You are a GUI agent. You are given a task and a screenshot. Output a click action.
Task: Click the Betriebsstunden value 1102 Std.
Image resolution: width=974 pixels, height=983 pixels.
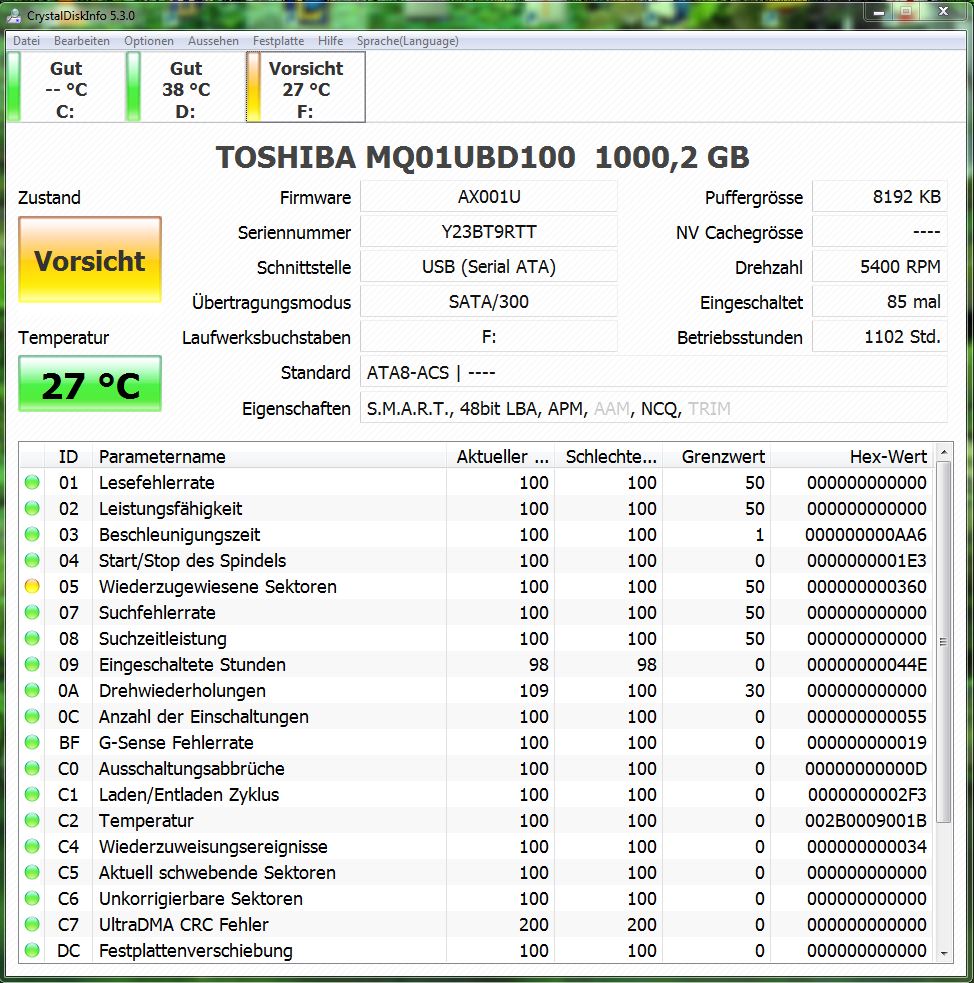tap(880, 337)
